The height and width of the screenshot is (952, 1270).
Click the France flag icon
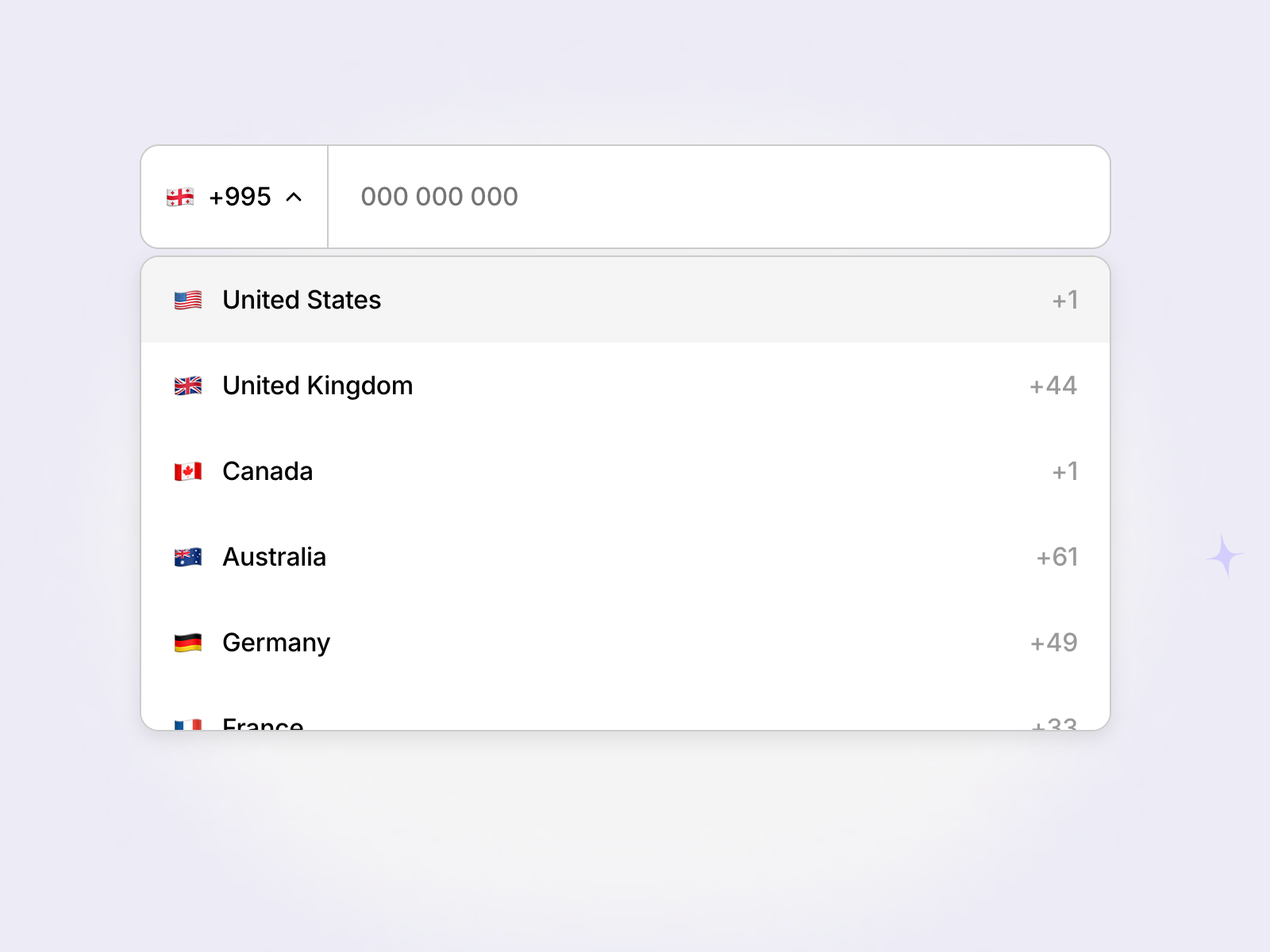pos(187,724)
